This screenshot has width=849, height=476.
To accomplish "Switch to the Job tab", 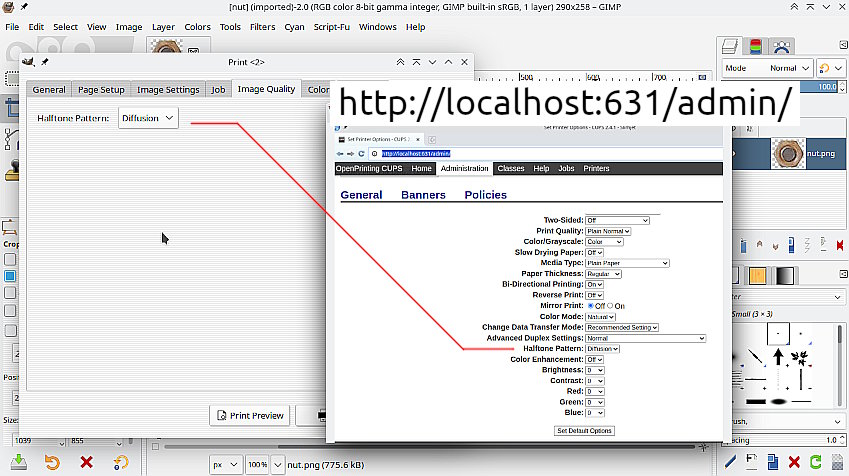I will [x=218, y=90].
